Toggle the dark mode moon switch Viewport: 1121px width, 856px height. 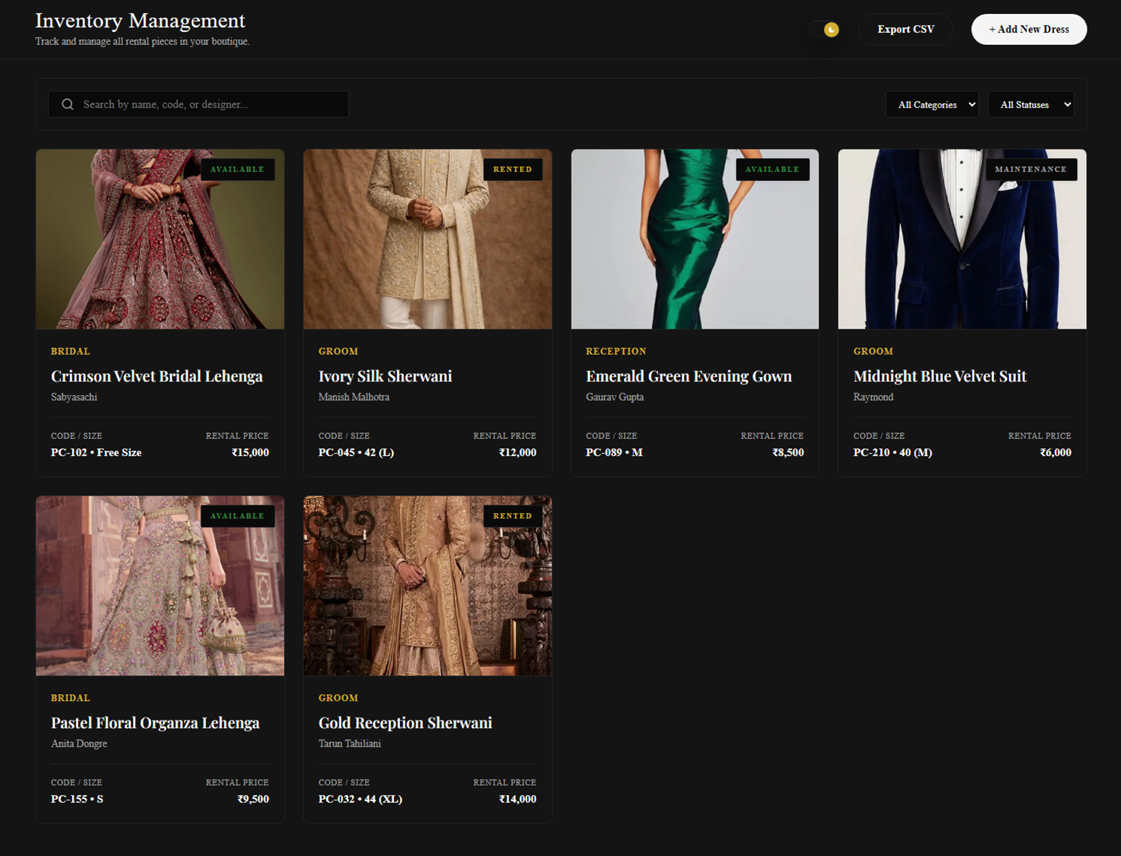point(824,29)
